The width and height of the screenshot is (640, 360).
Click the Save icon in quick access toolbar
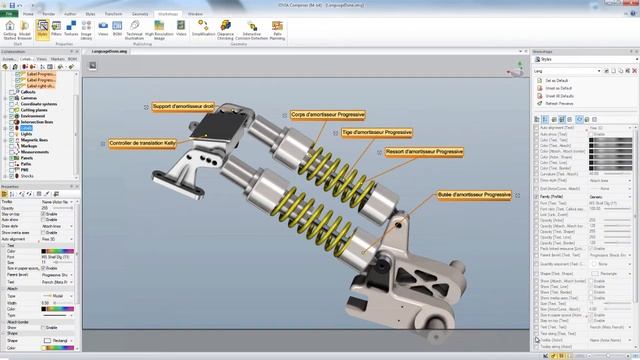pos(12,5)
